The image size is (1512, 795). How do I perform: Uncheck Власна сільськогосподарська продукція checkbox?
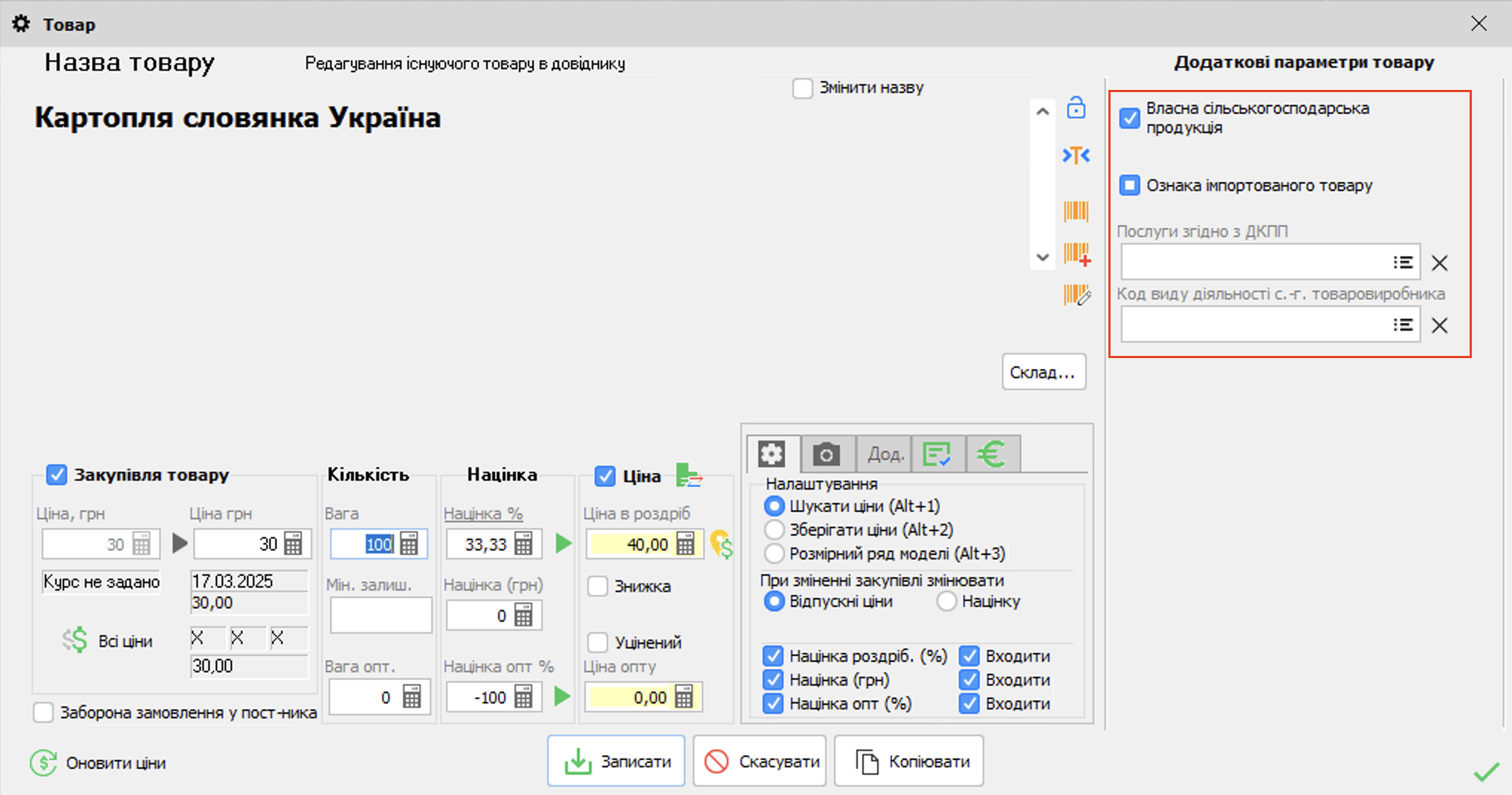1129,118
